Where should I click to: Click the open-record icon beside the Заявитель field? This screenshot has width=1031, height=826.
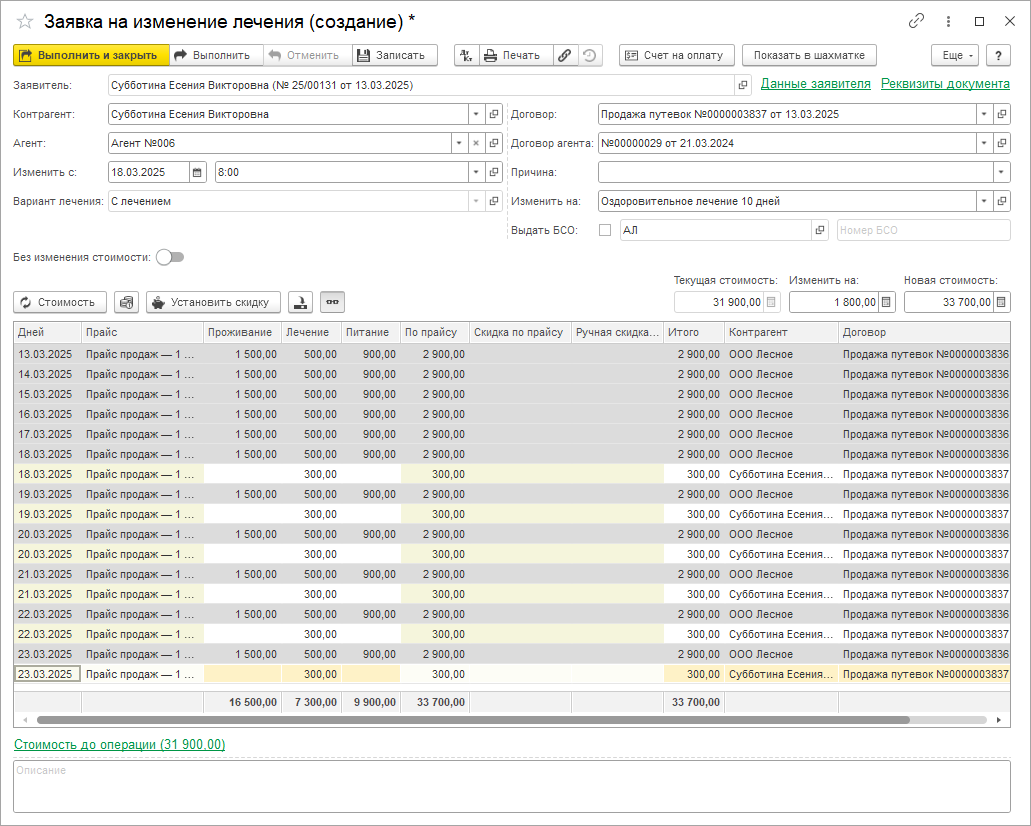tap(743, 85)
